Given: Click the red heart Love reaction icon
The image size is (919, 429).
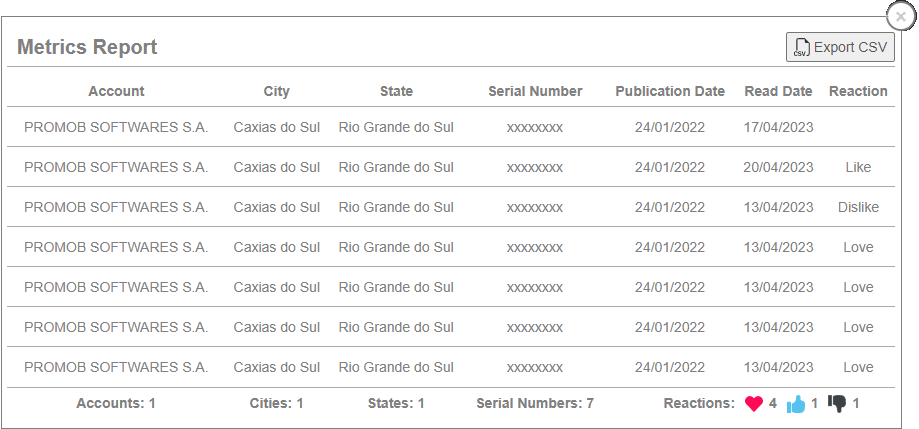Looking at the screenshot, I should click(x=754, y=404).
